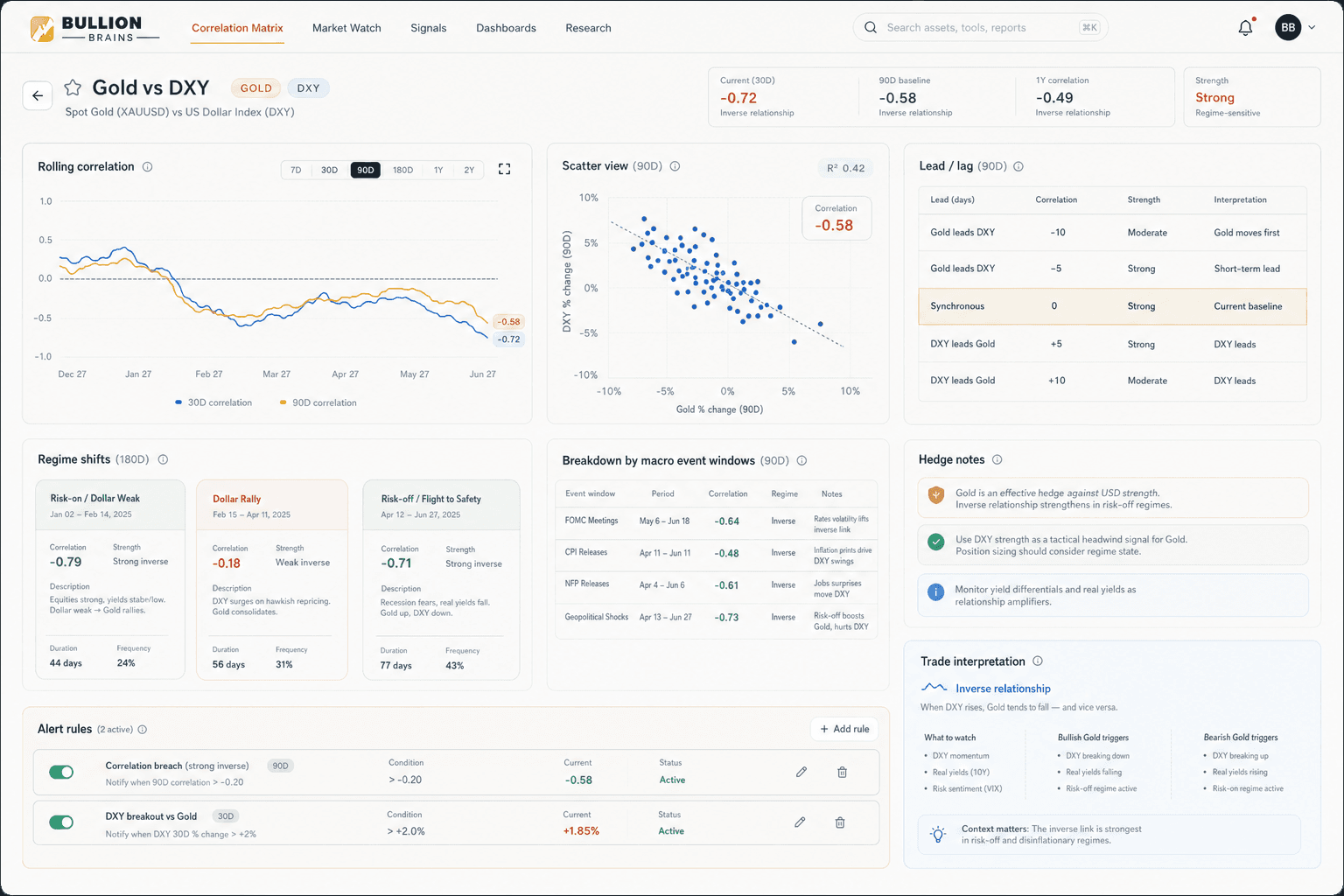The height and width of the screenshot is (896, 1344).
Task: Delete the DXY breakout vs Gold rule
Action: click(x=840, y=822)
